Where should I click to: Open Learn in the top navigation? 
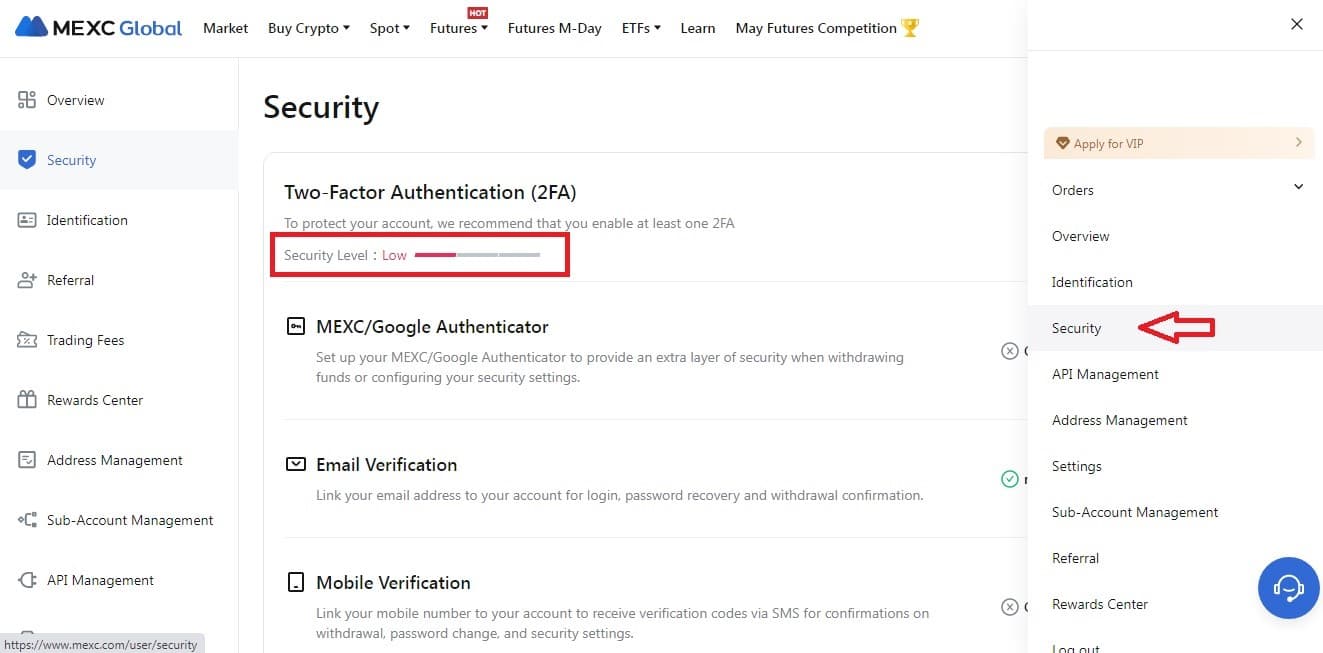click(698, 28)
